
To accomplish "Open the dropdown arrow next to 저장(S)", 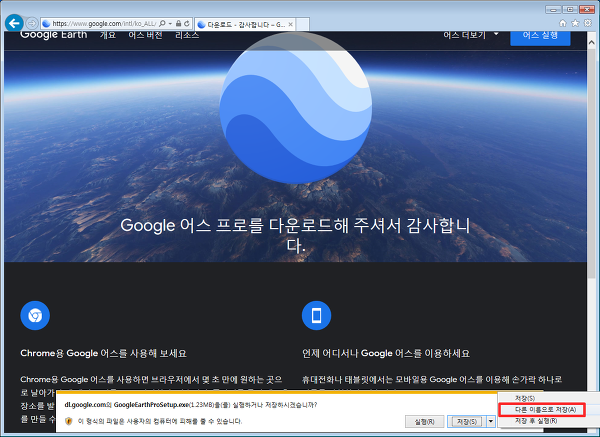I will pyautogui.click(x=491, y=422).
